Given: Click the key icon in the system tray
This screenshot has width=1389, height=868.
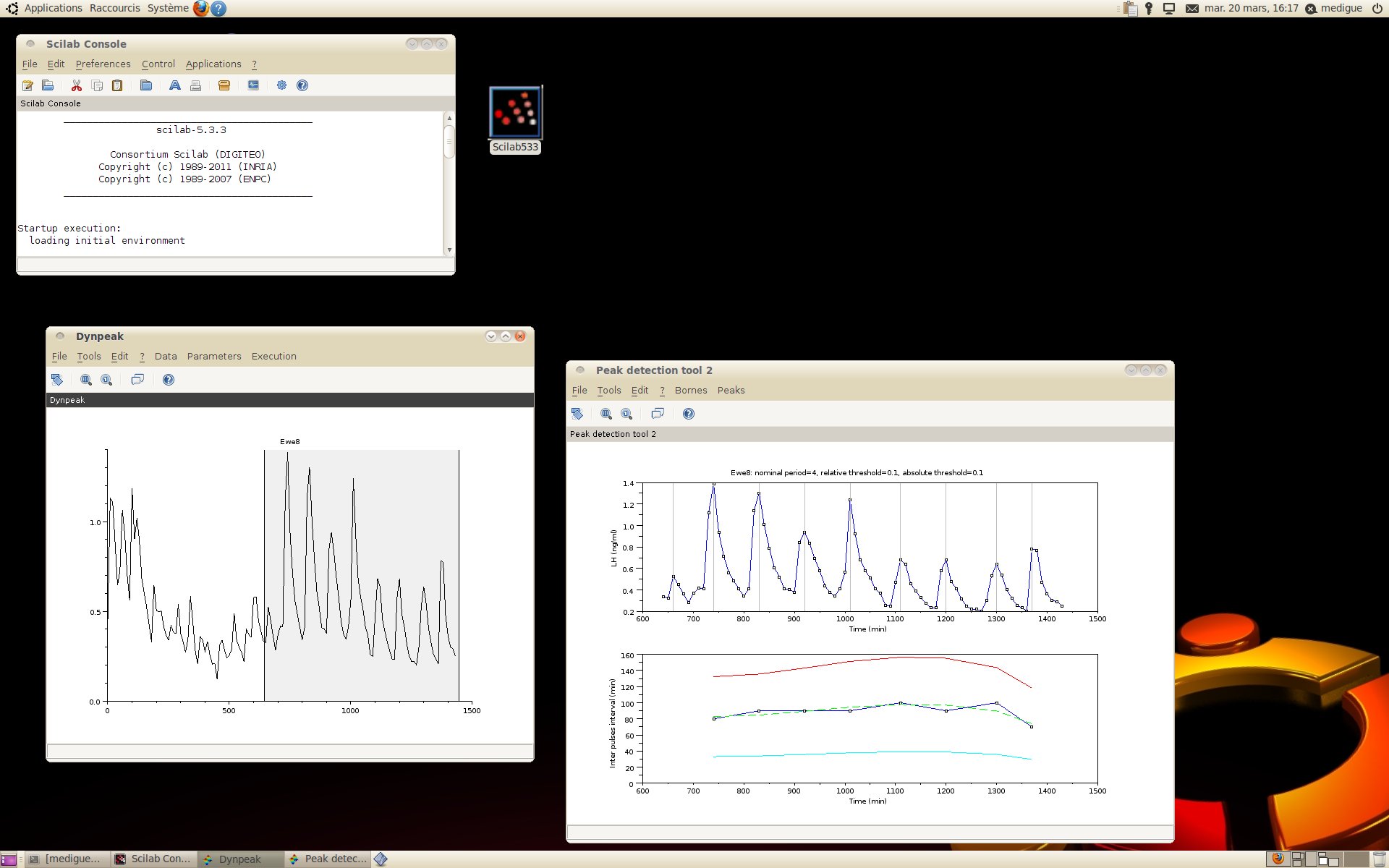Looking at the screenshot, I should (x=1149, y=9).
